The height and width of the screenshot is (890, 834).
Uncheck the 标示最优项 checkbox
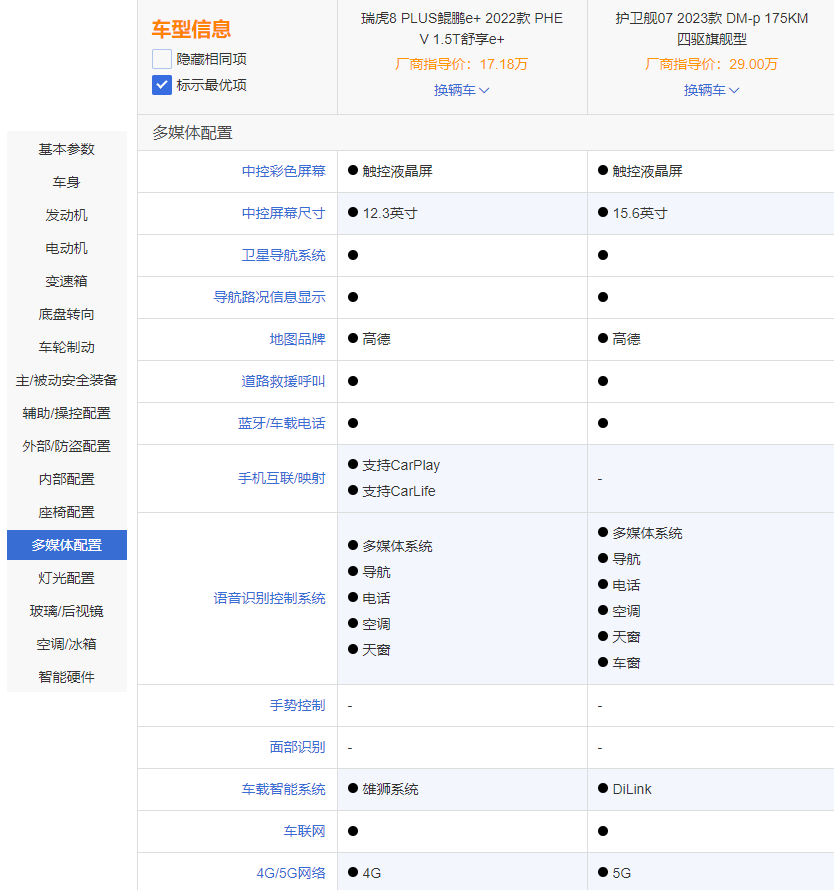[x=162, y=85]
